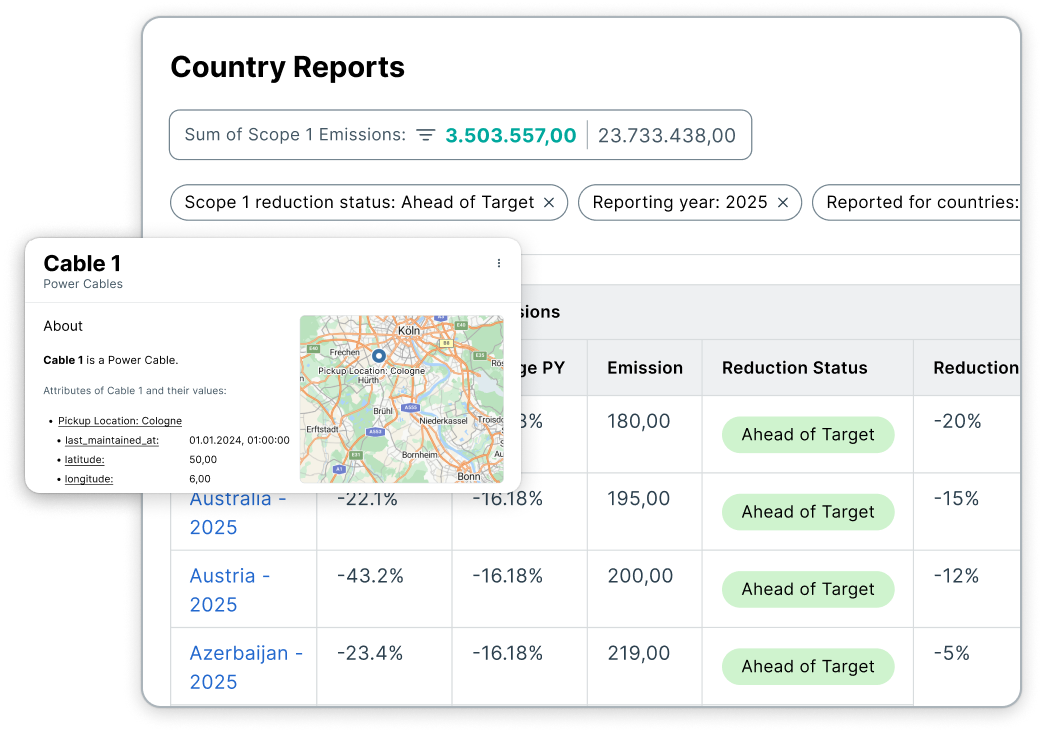Click the filter icon beside Scope 1 Emissions
This screenshot has width=1042, height=732.
pos(425,135)
